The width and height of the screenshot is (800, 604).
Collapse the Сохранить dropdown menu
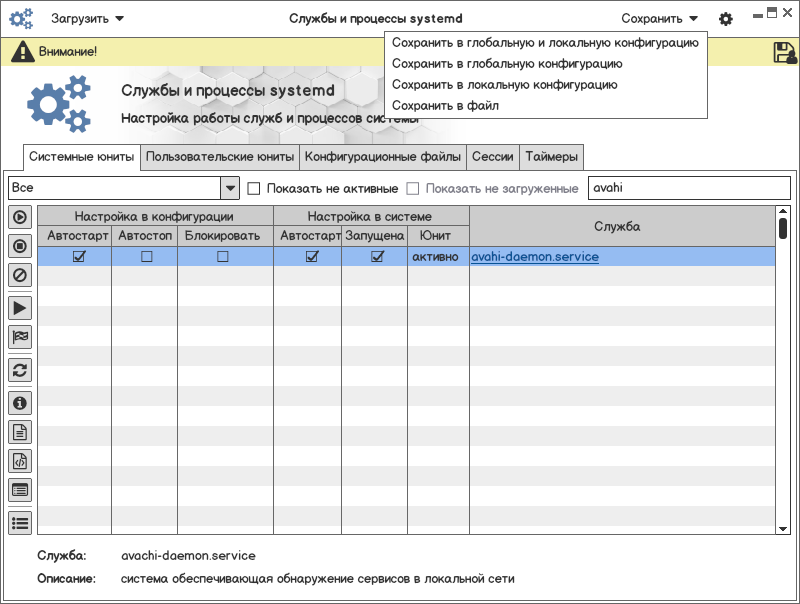coord(659,18)
